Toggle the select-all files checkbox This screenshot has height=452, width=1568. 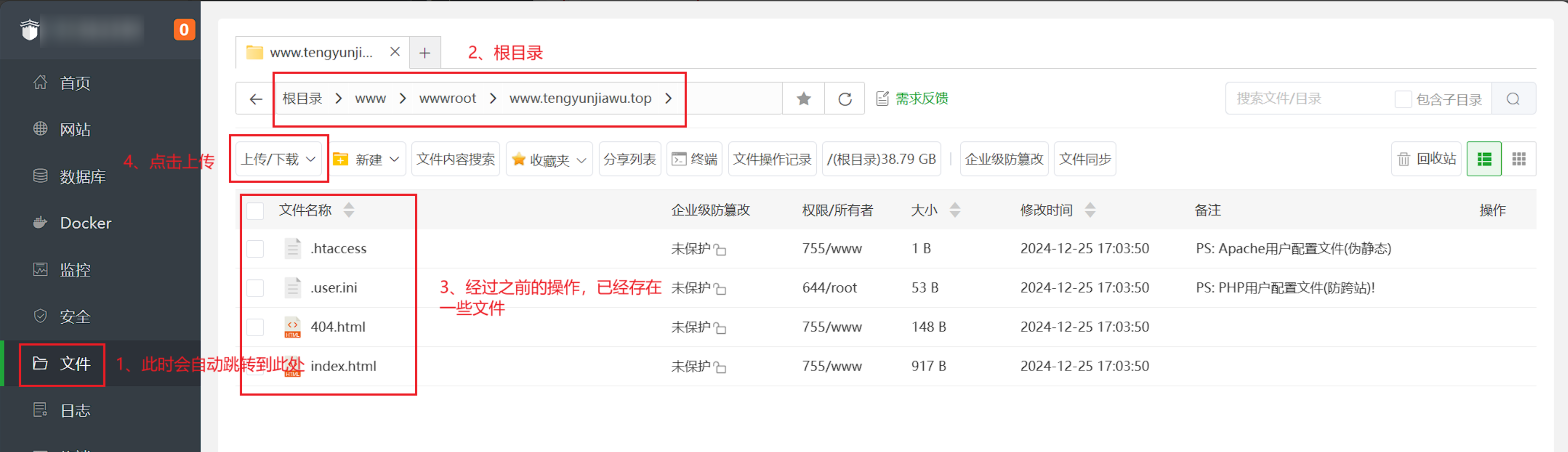[x=255, y=210]
